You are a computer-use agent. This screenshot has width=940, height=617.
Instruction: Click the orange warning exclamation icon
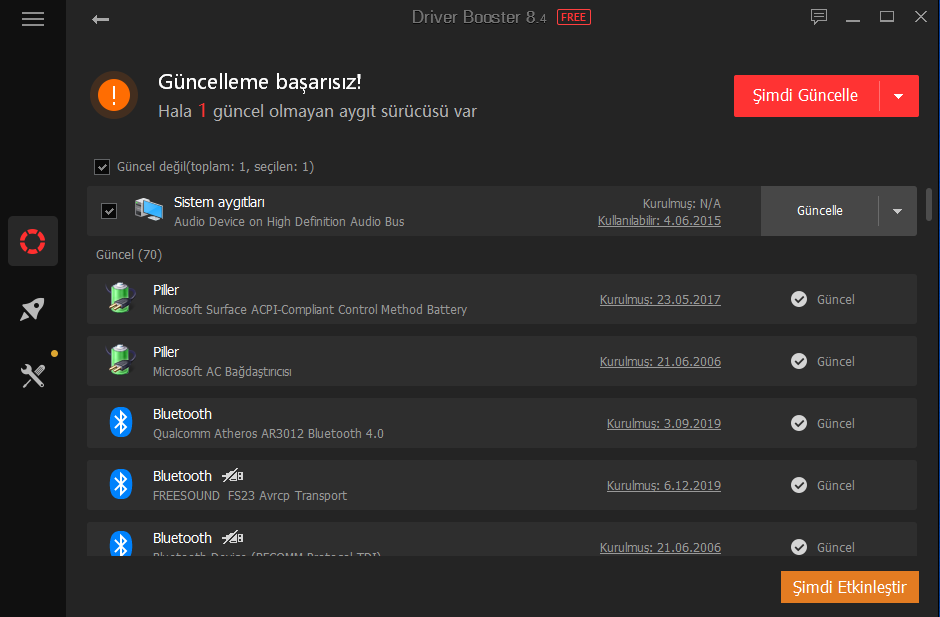pos(114,95)
